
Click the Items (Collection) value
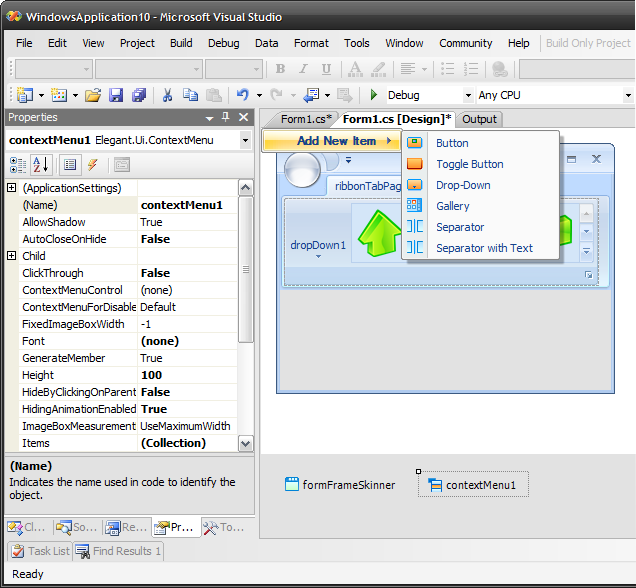(187, 443)
